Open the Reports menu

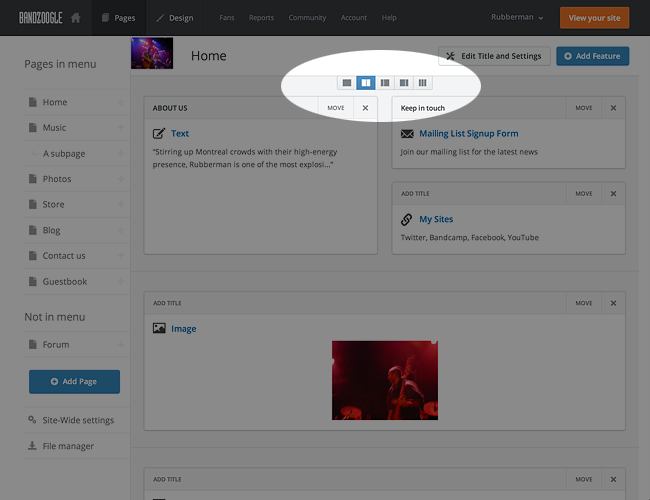coord(261,18)
